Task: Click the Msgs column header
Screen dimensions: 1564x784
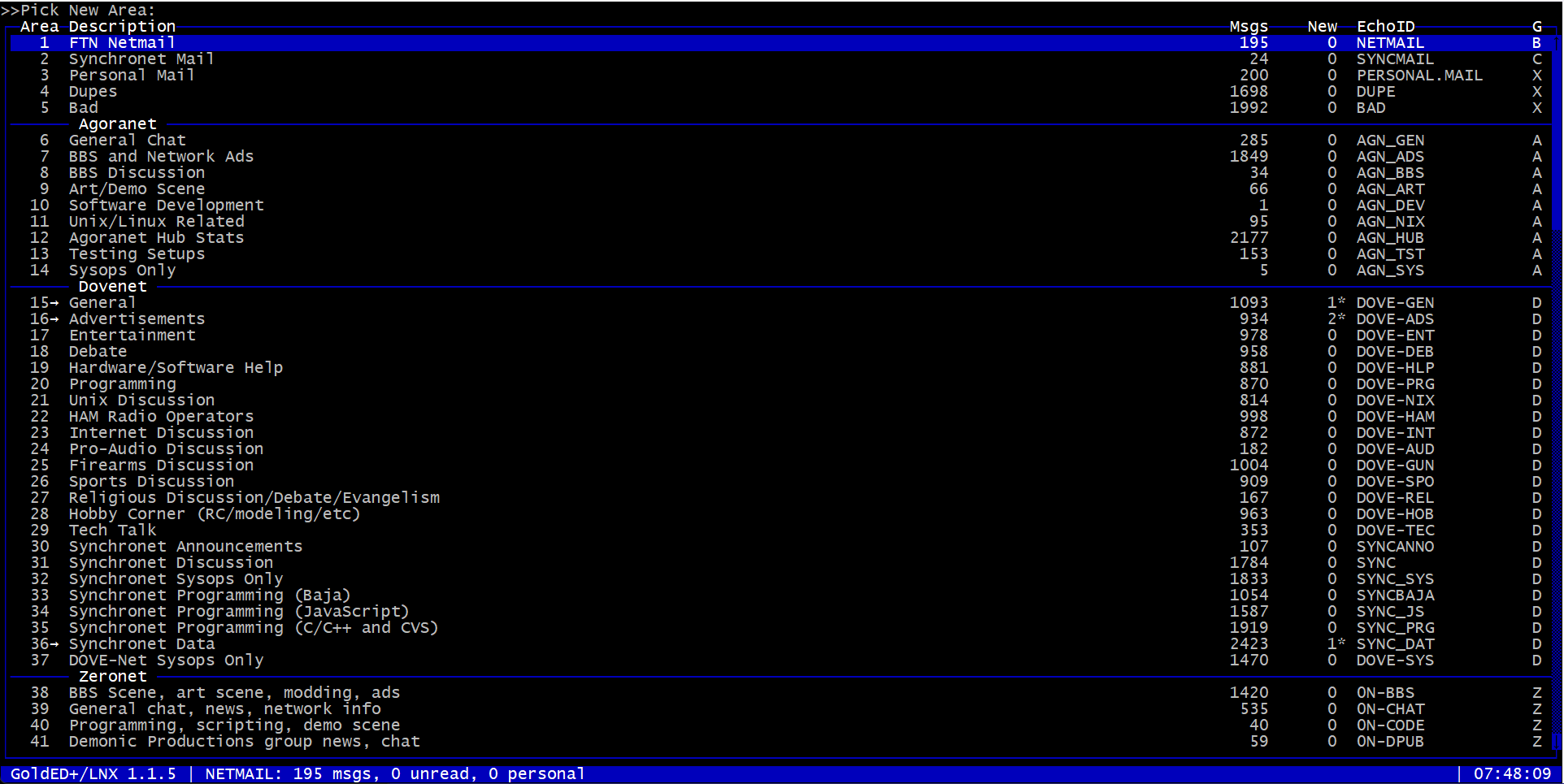Action: tap(1249, 27)
